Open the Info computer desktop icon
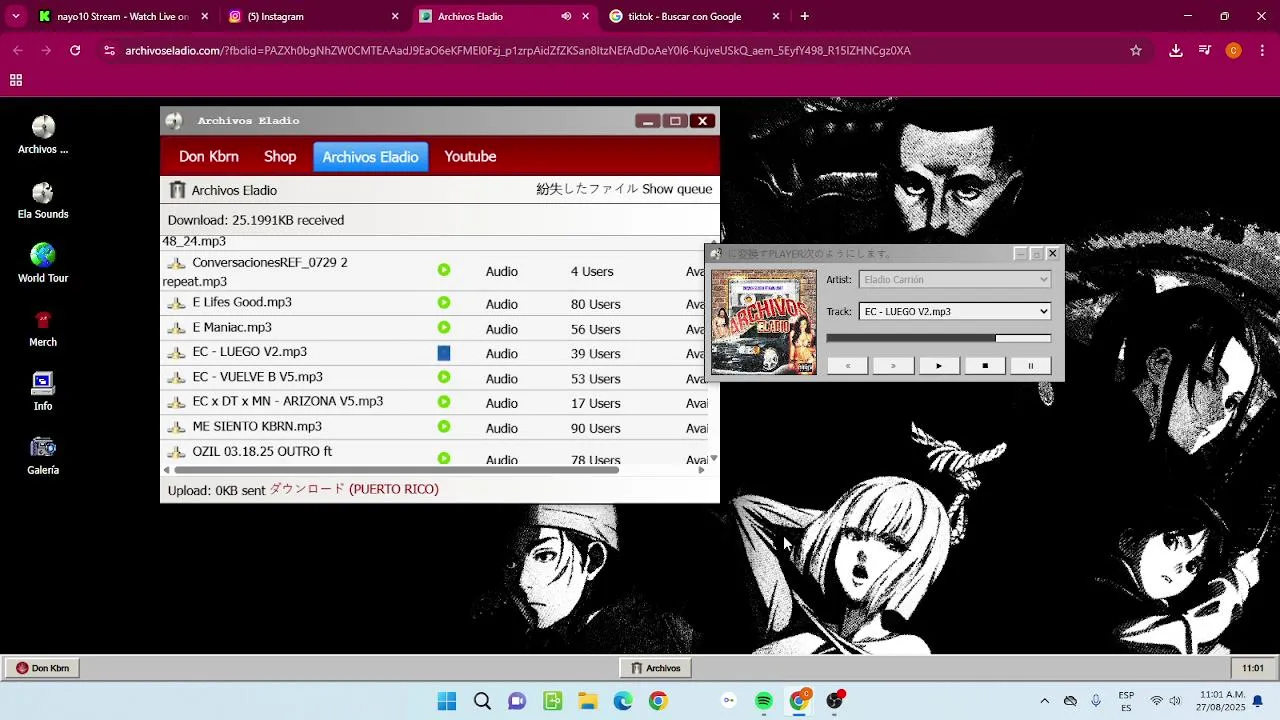 [43, 391]
